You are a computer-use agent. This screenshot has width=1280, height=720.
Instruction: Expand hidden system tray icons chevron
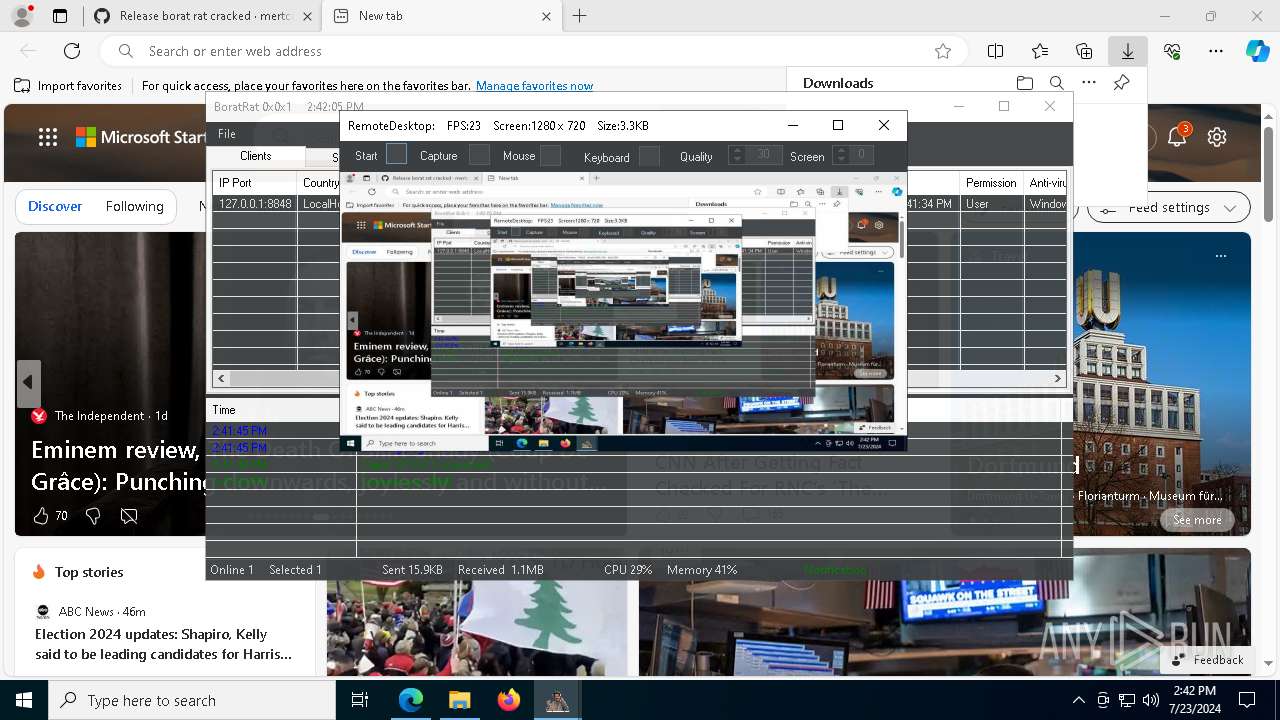click(1078, 700)
